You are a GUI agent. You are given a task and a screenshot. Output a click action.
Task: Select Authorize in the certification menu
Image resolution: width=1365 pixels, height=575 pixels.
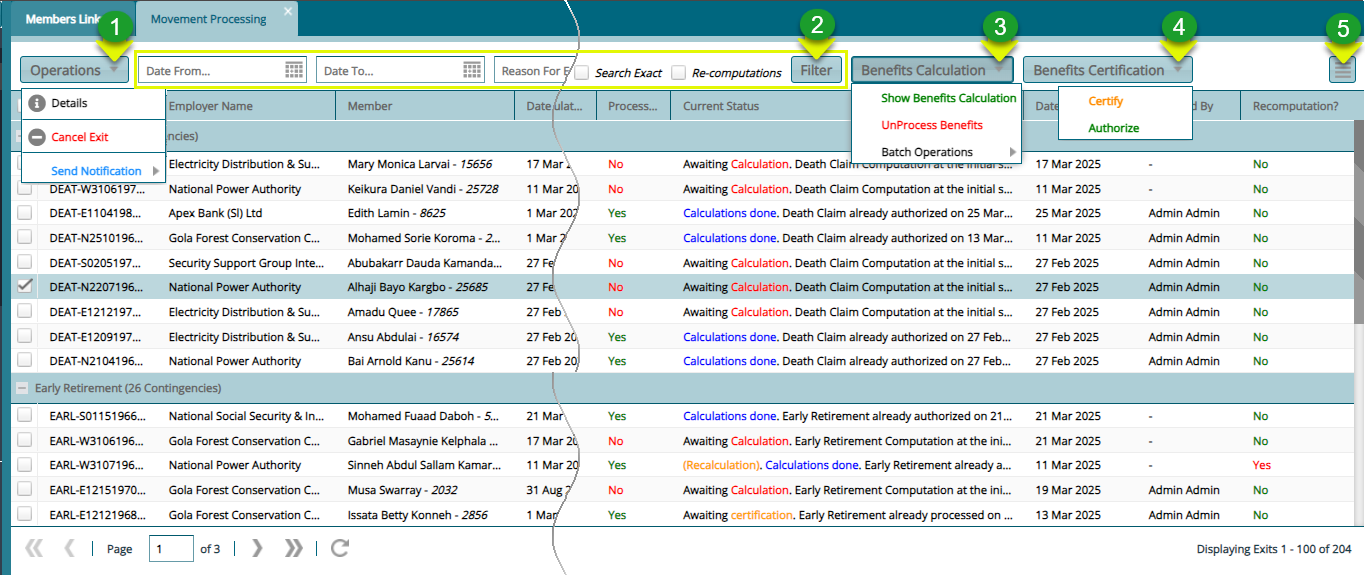coord(1113,128)
